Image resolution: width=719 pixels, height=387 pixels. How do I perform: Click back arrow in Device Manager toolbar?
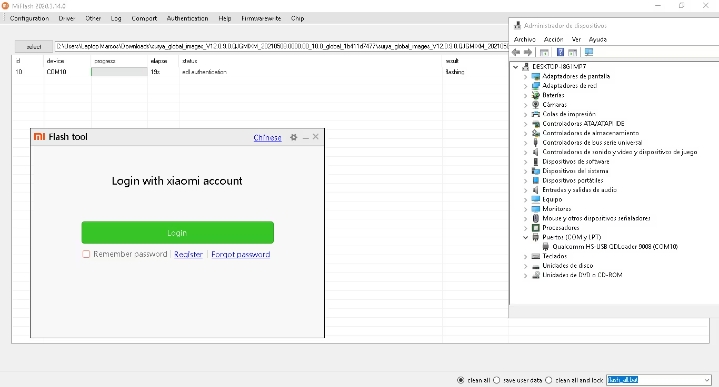click(516, 52)
